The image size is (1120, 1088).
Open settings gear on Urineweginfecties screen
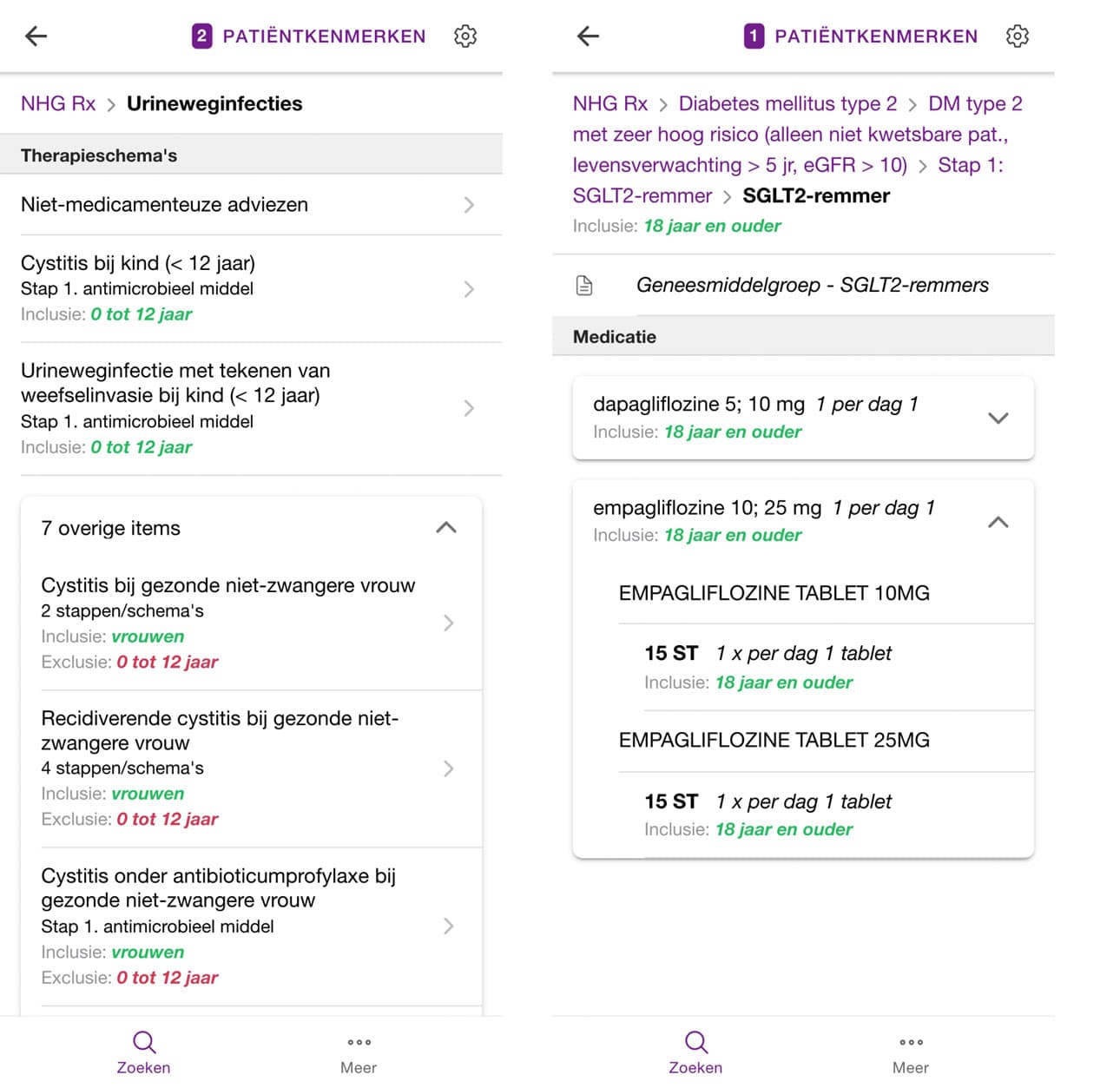pyautogui.click(x=465, y=36)
